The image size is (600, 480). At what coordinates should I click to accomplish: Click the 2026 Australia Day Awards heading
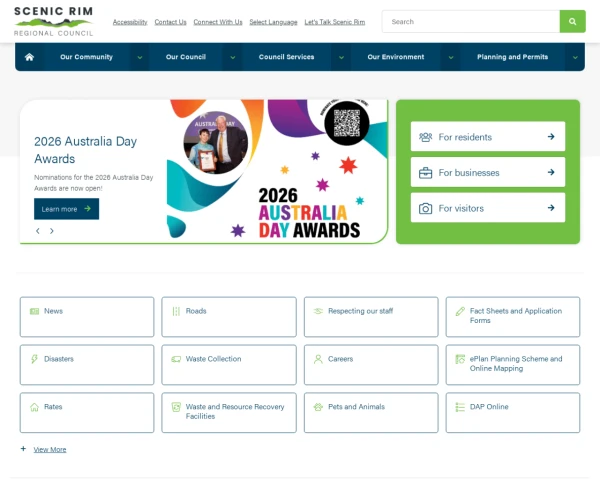[x=85, y=150]
